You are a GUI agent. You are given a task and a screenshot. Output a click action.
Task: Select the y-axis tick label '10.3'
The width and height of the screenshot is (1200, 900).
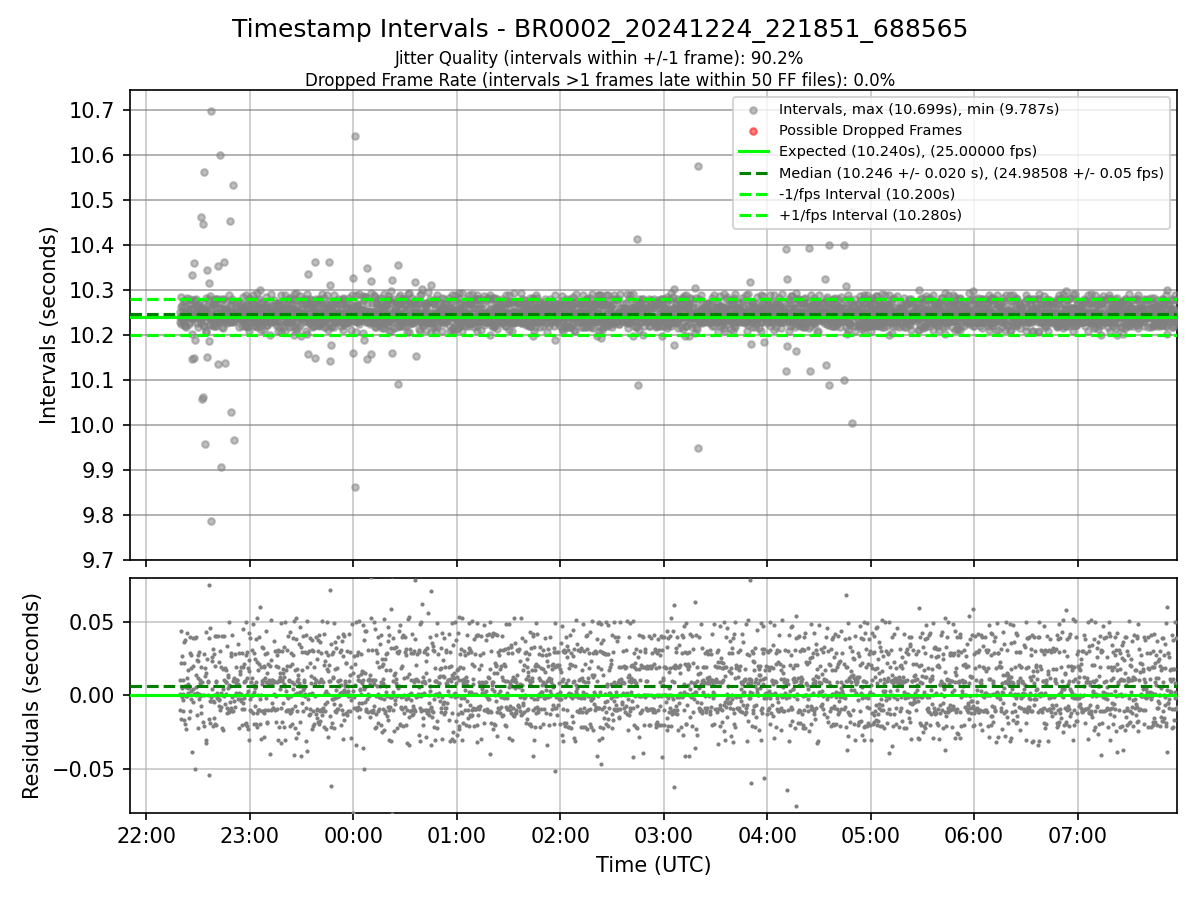click(x=91, y=290)
